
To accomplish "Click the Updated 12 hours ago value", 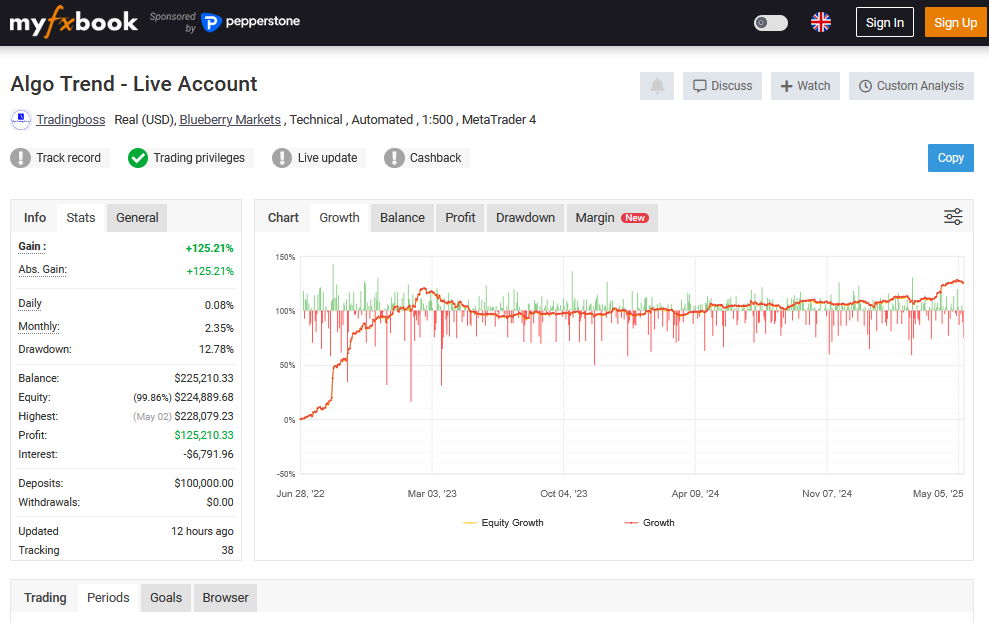I will (x=202, y=532).
